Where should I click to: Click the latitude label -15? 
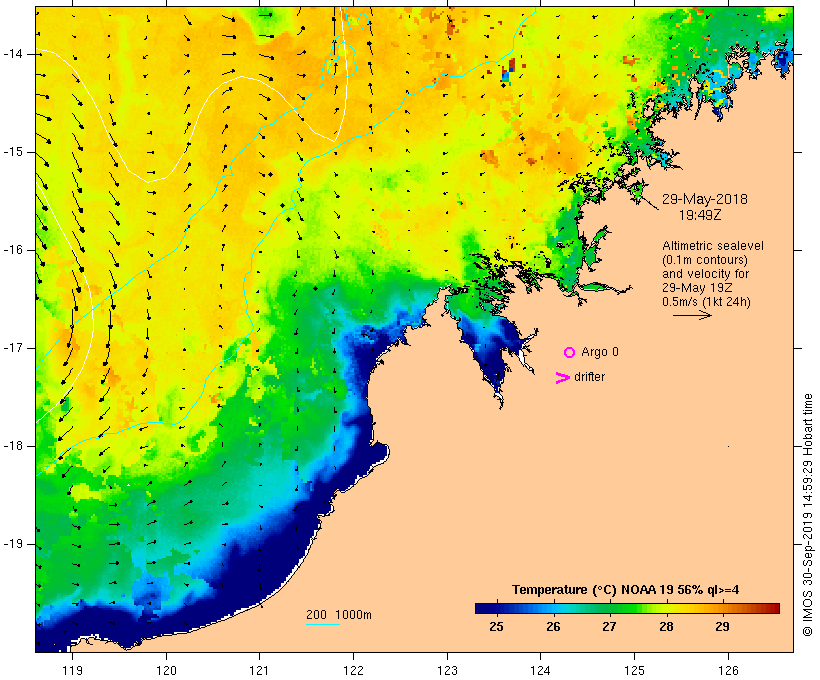(13, 152)
